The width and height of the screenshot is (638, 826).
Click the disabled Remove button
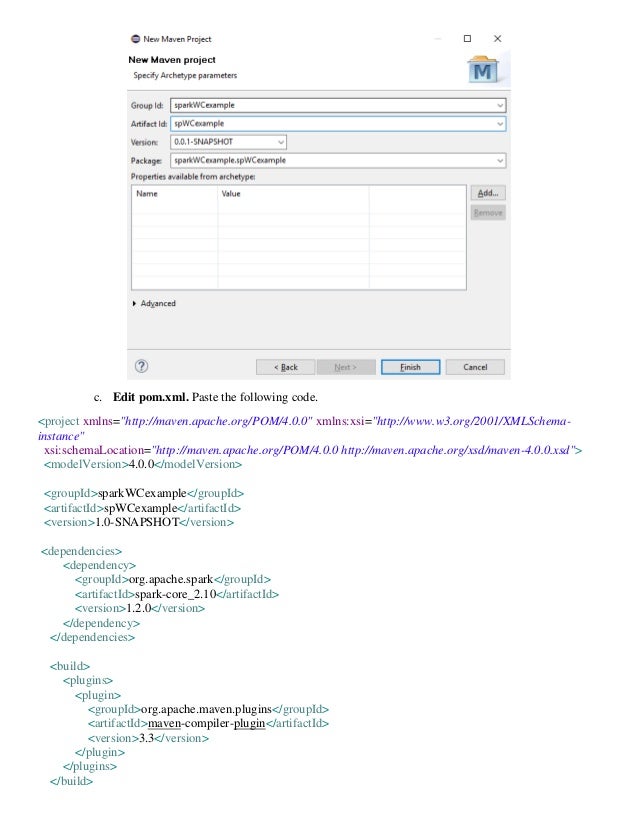coord(488,213)
